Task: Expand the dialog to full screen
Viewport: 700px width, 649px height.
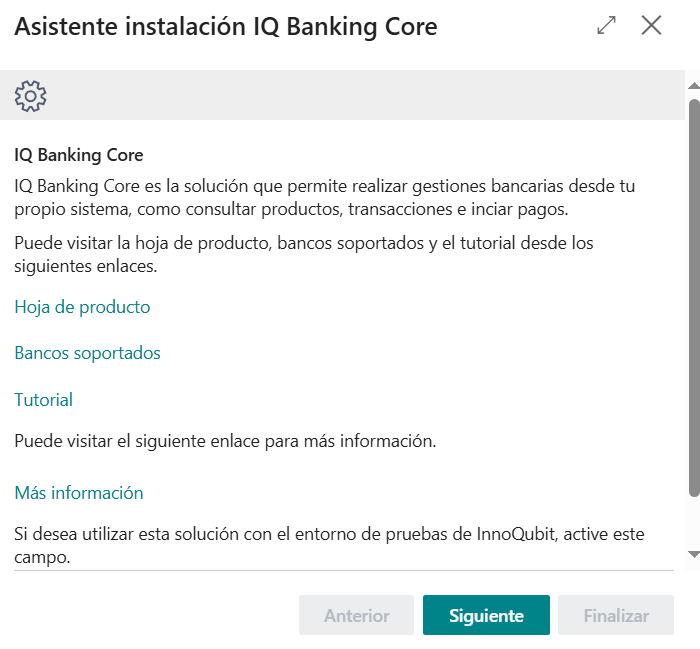Action: pyautogui.click(x=606, y=26)
